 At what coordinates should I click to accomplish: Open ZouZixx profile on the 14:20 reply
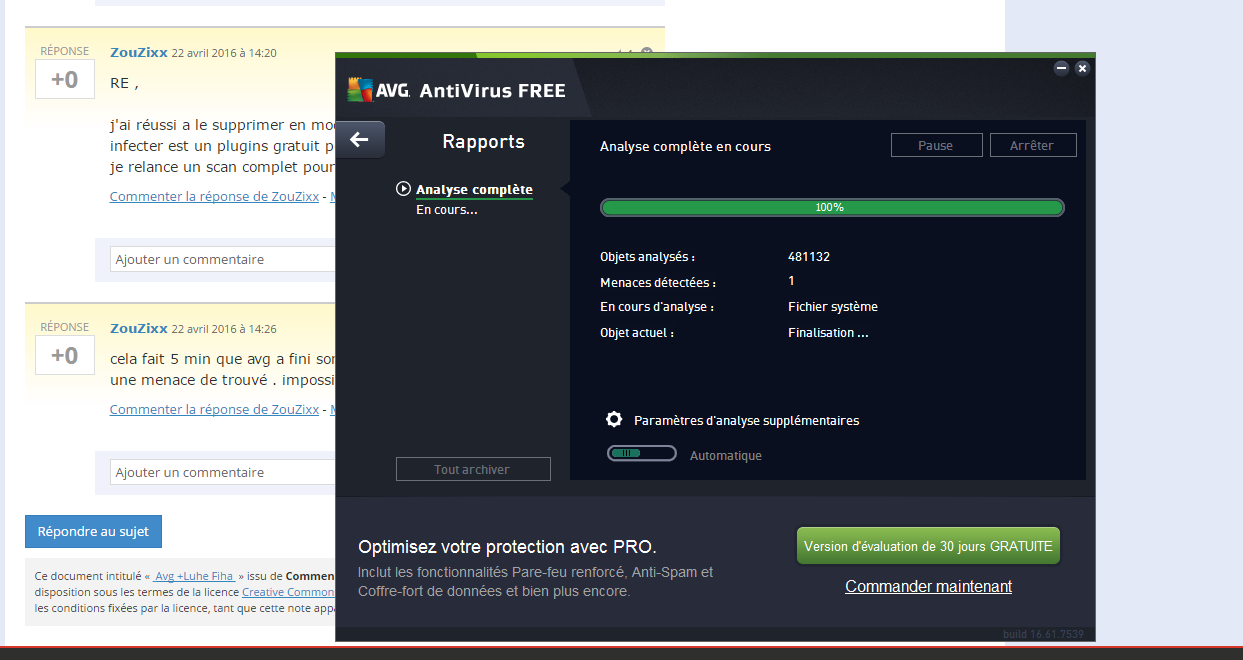coord(139,52)
